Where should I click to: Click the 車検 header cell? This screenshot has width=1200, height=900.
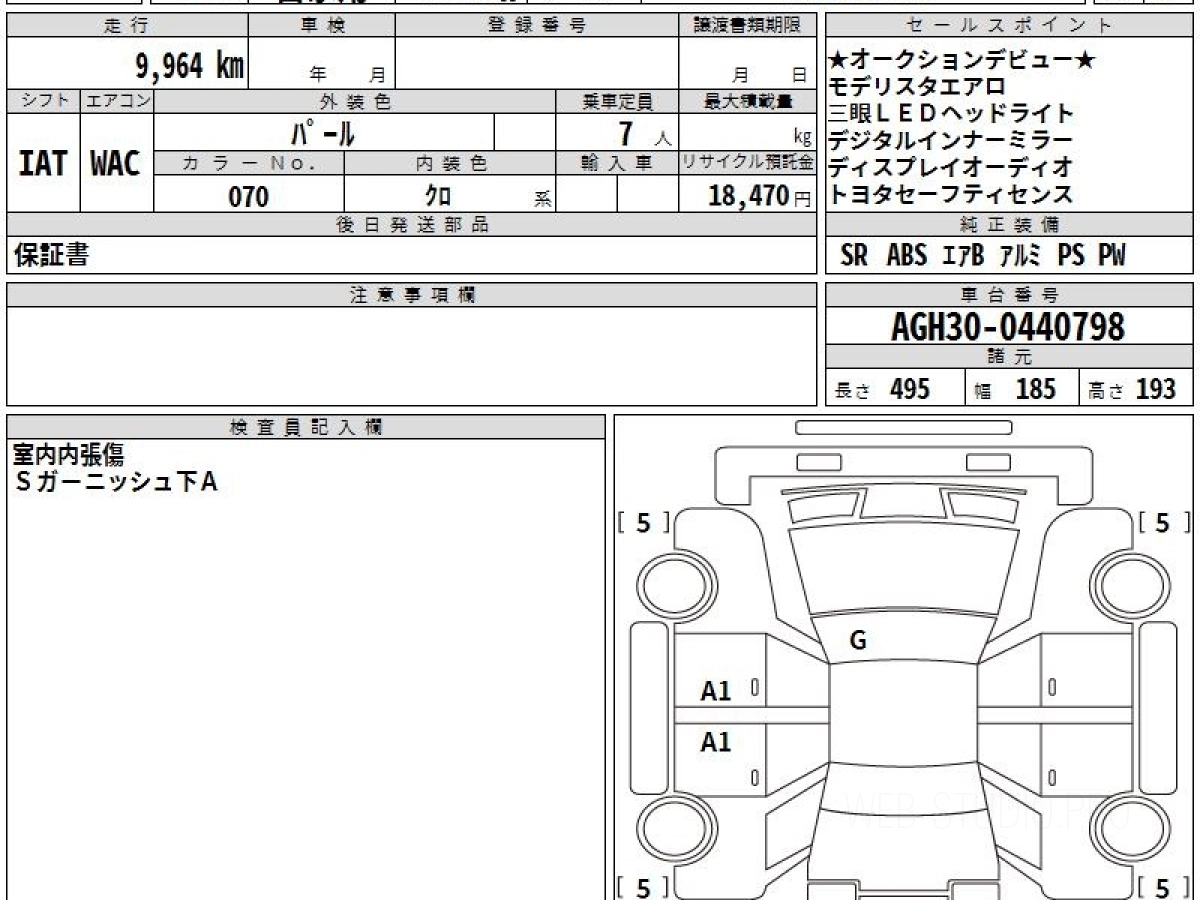322,27
